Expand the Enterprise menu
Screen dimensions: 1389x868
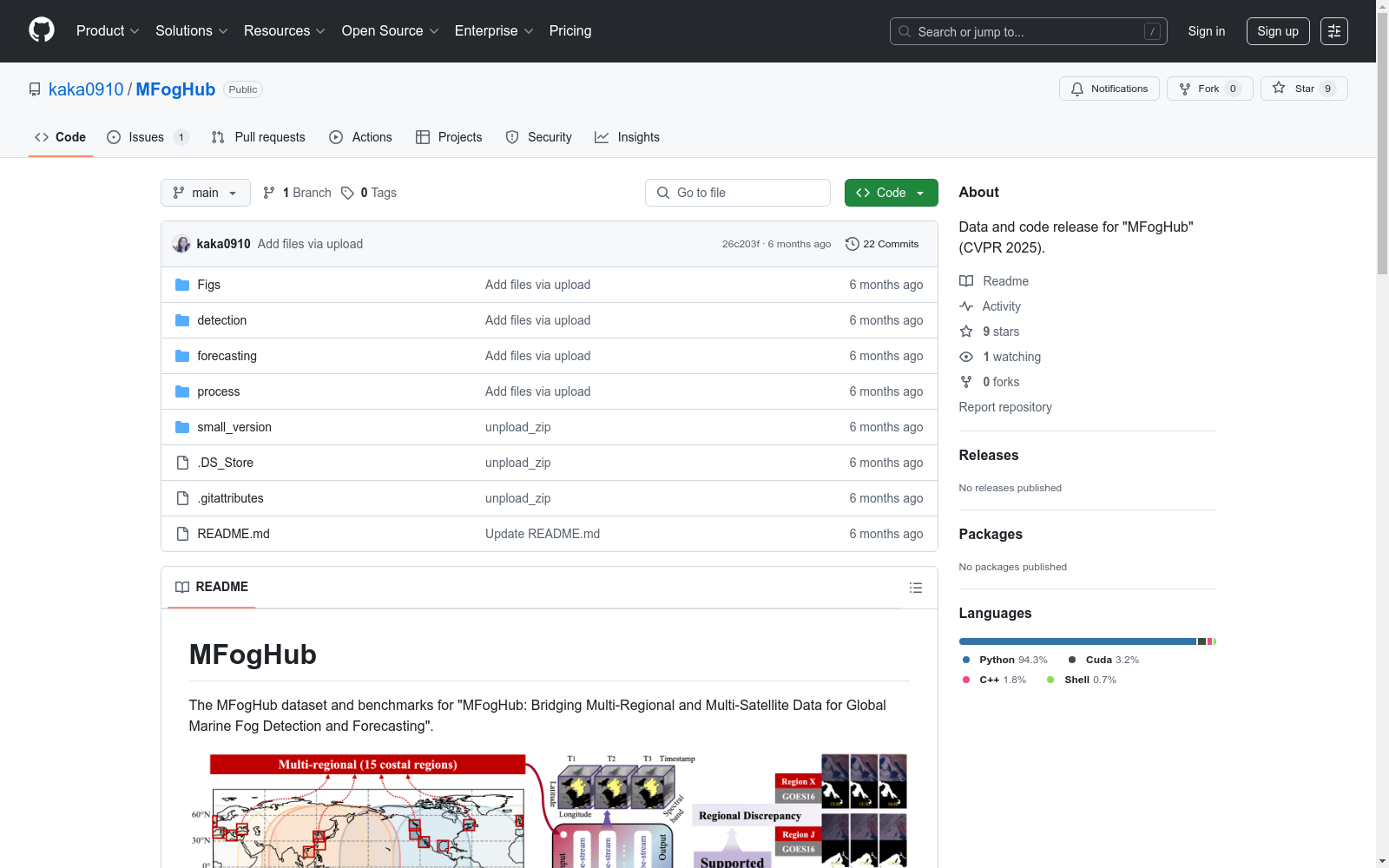(494, 31)
